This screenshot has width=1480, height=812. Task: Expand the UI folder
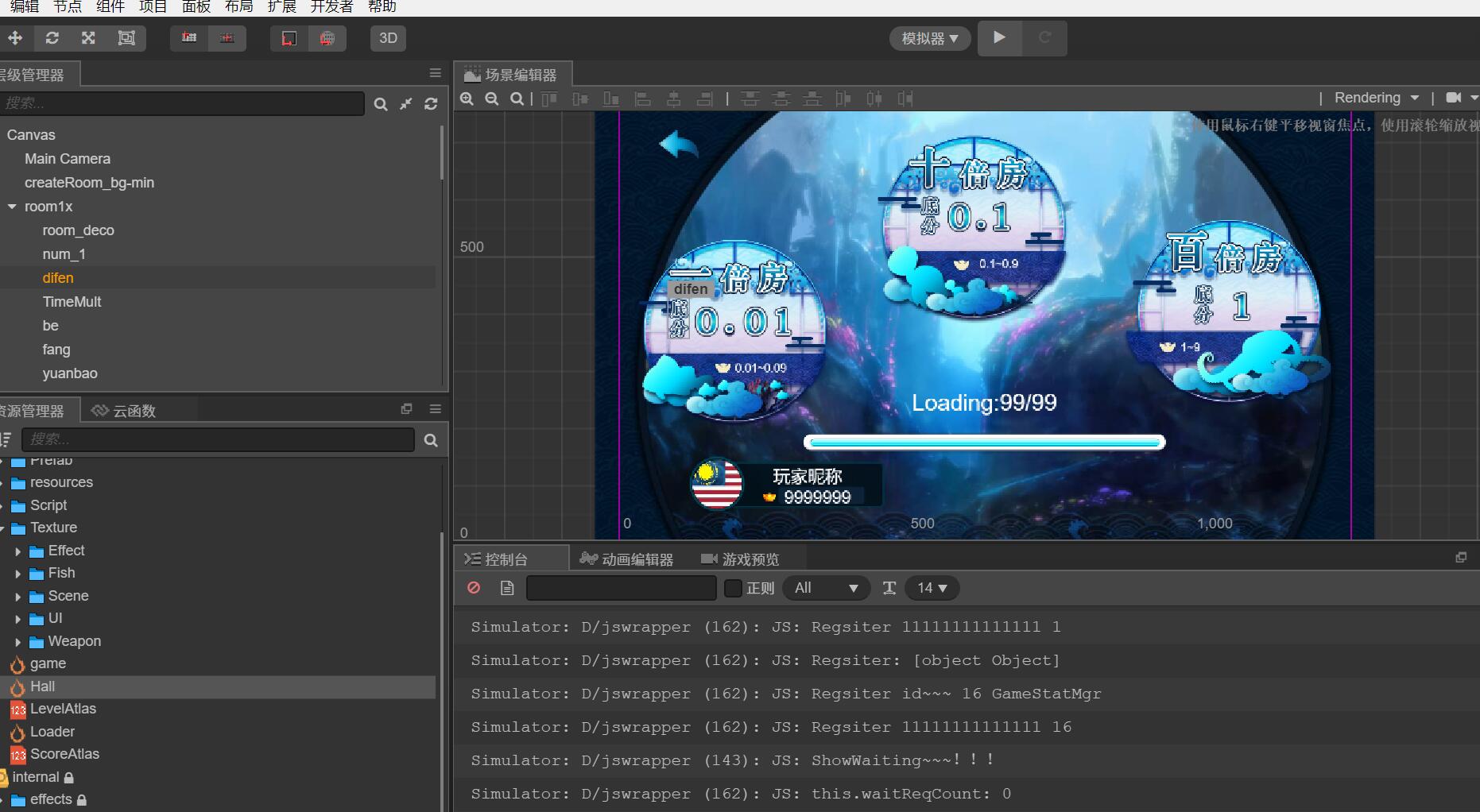click(x=17, y=619)
